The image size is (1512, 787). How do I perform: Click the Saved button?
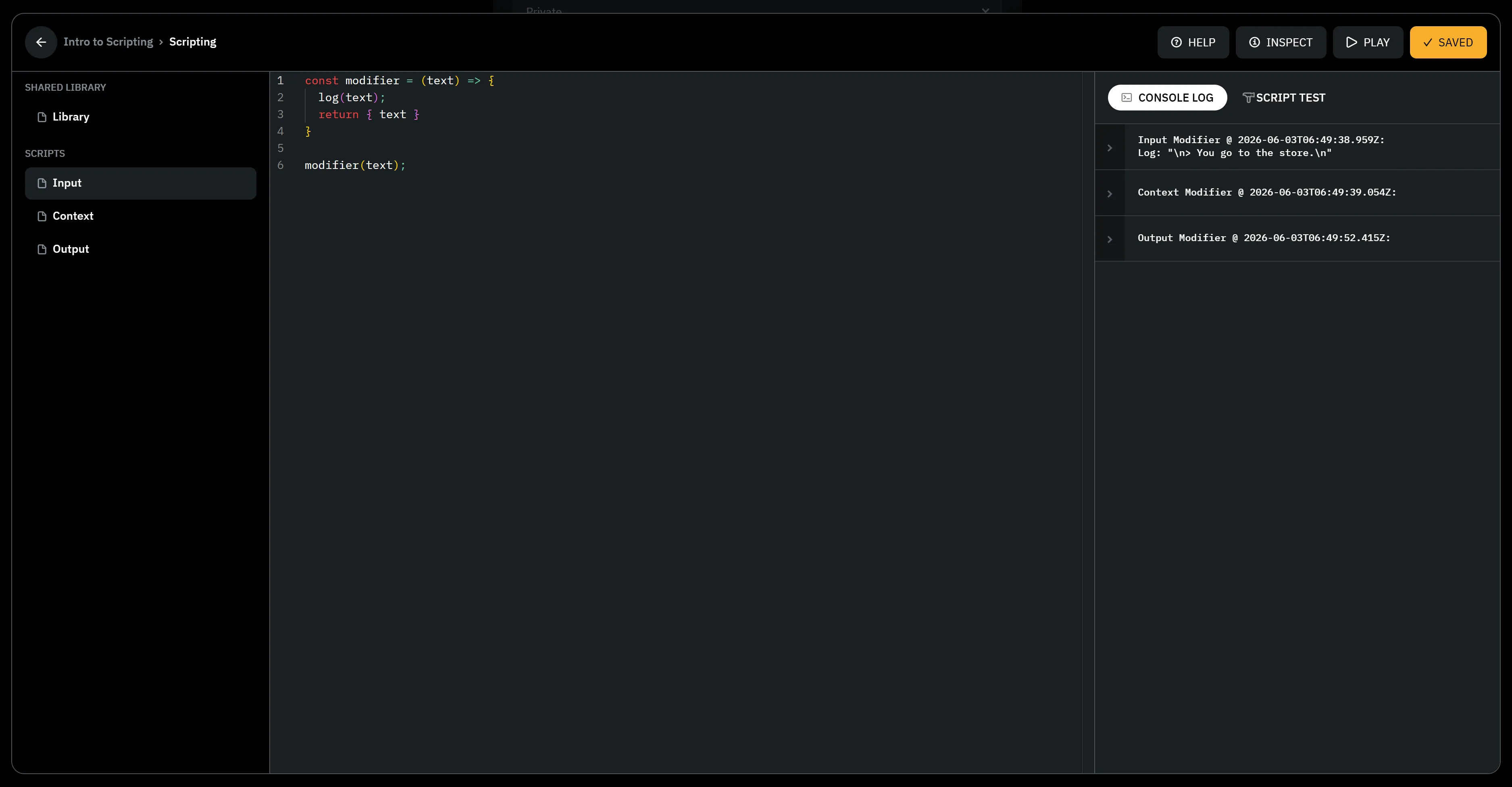pos(1448,42)
